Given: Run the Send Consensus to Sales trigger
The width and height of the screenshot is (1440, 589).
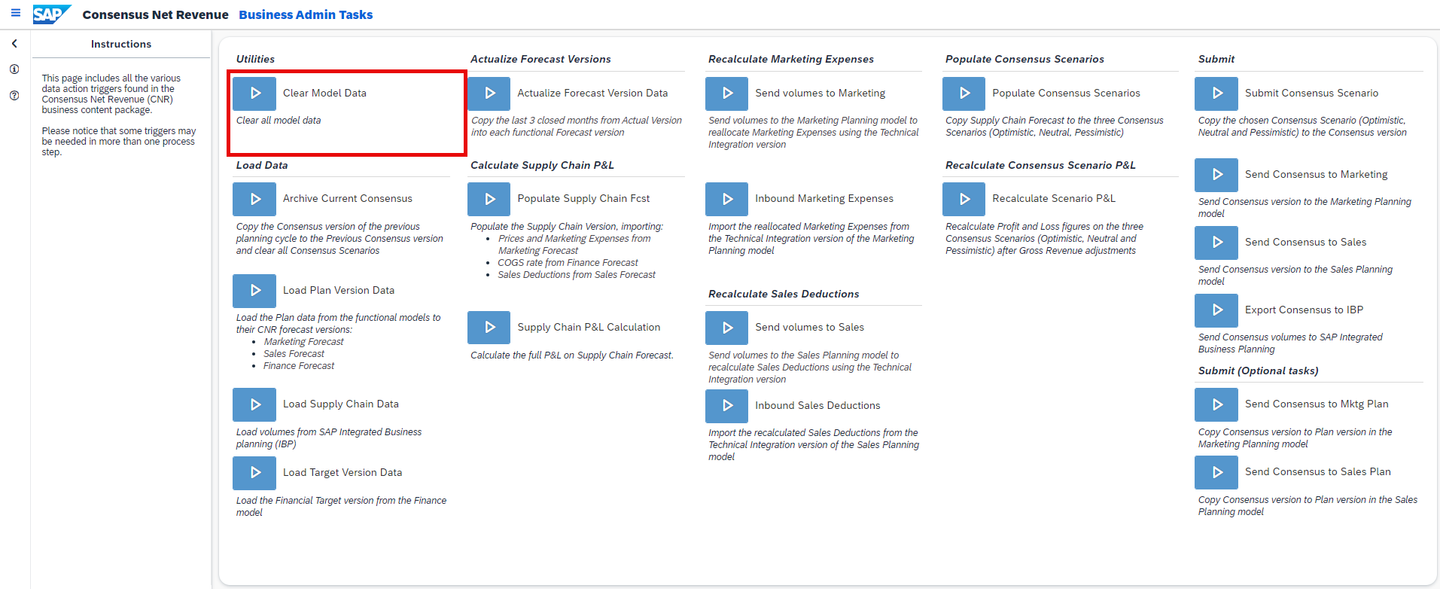Looking at the screenshot, I should click(1217, 242).
